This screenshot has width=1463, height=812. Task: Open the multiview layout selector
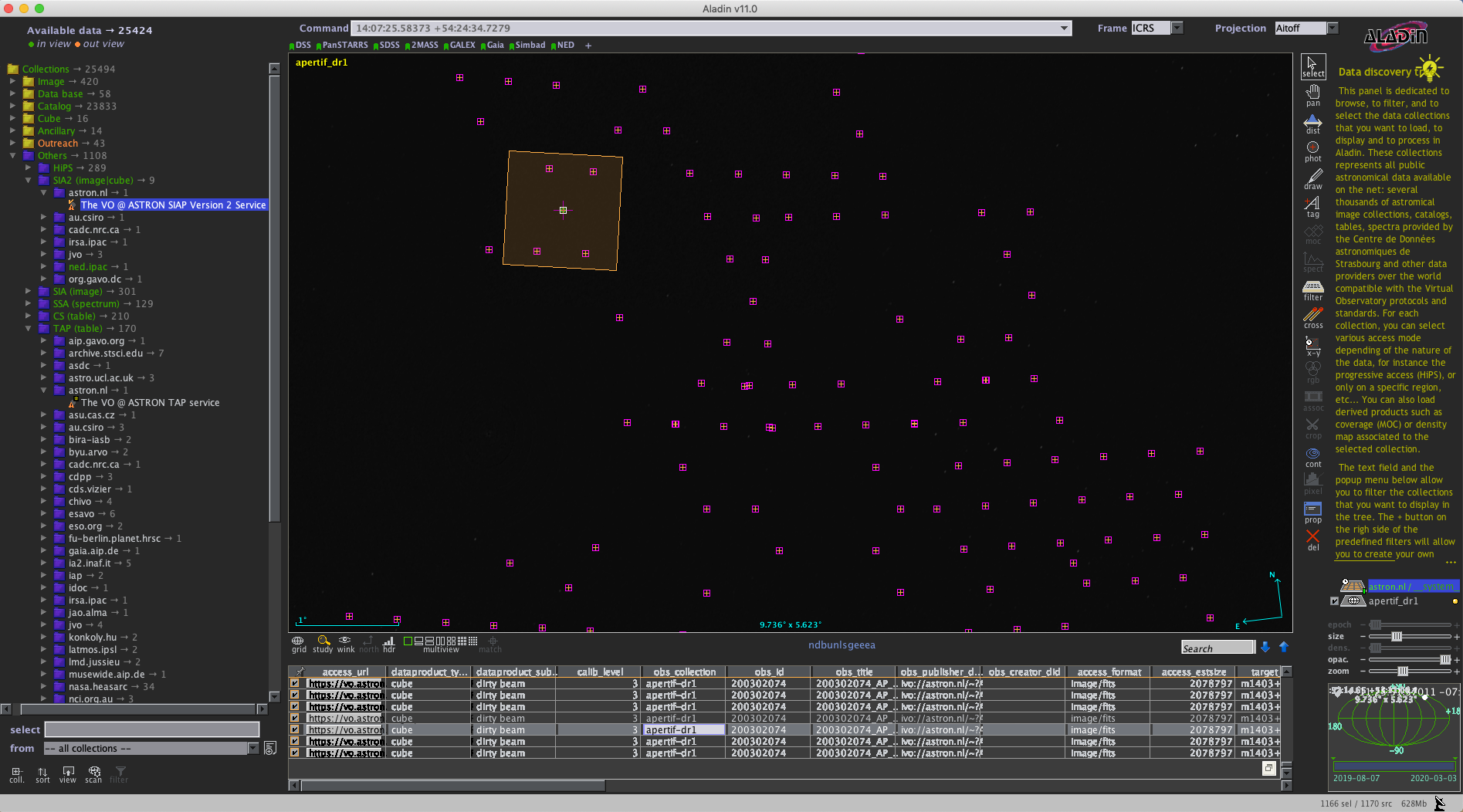click(441, 644)
